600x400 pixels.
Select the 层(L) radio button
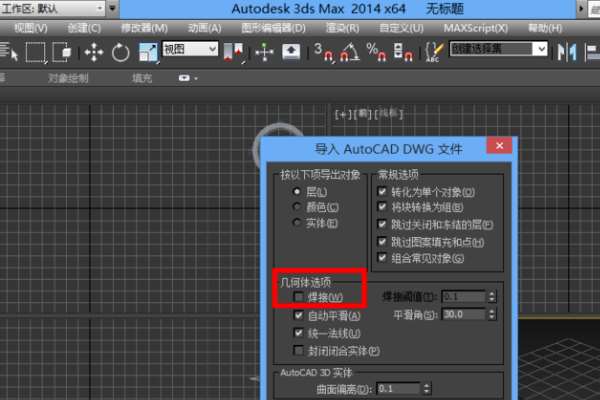(x=297, y=191)
